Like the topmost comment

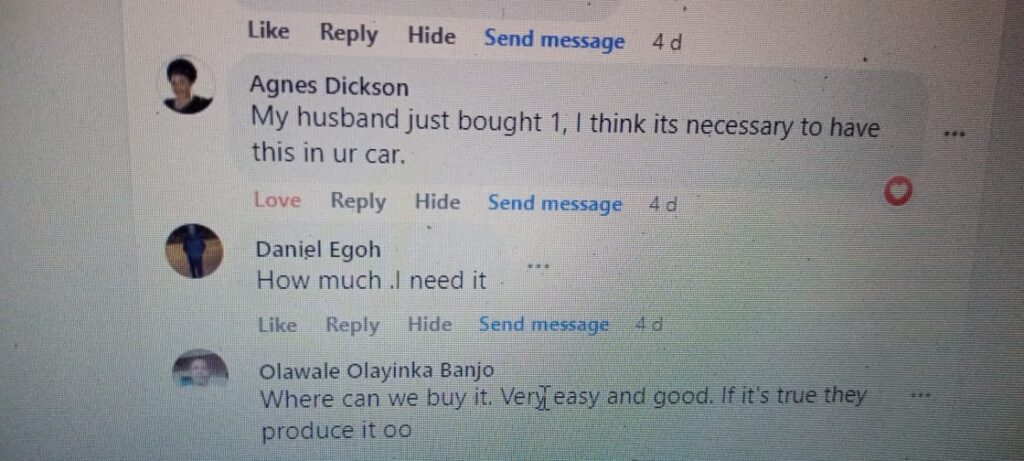268,30
